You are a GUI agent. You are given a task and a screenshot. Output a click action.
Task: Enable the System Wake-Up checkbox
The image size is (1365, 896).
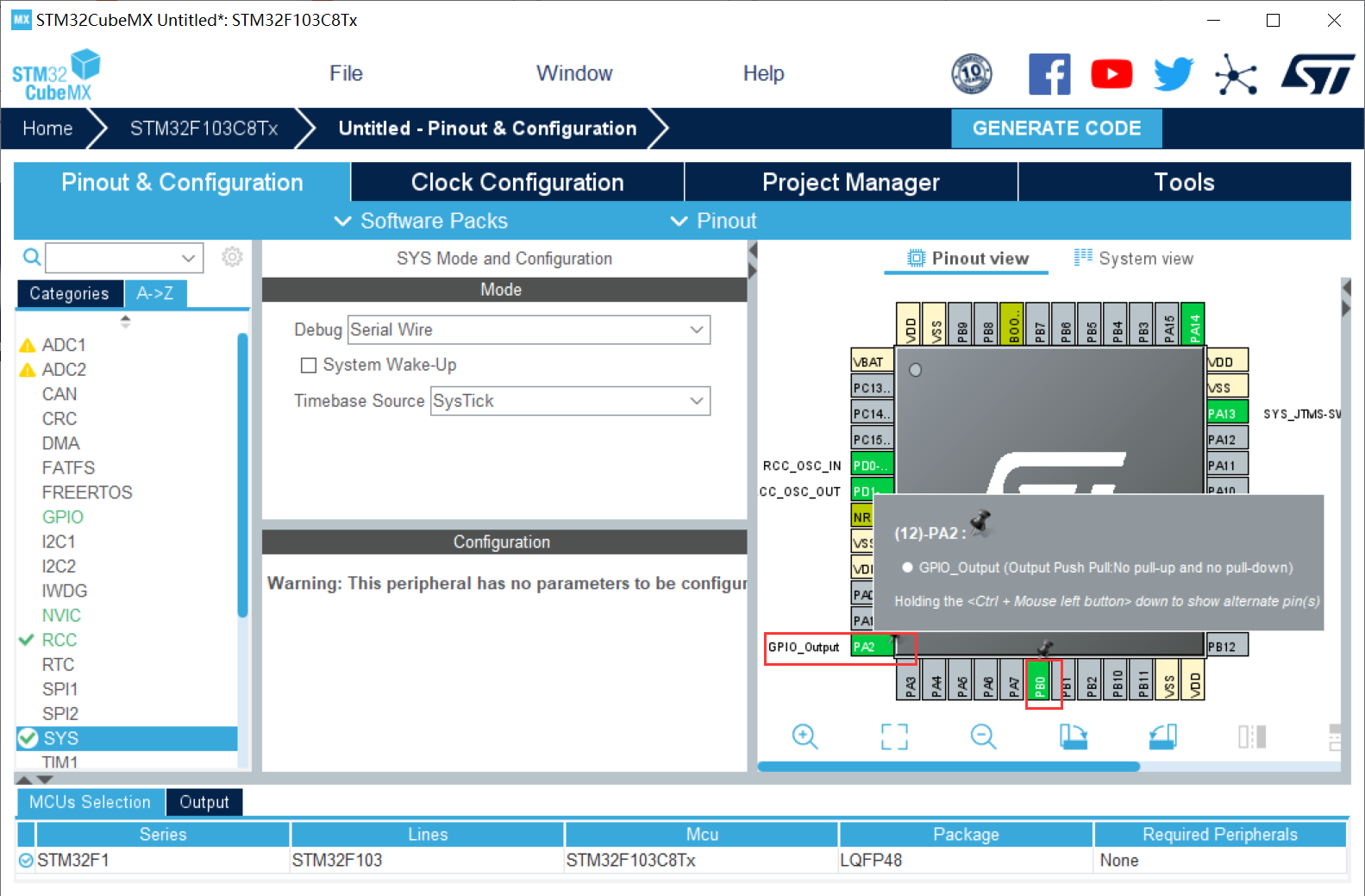tap(308, 366)
